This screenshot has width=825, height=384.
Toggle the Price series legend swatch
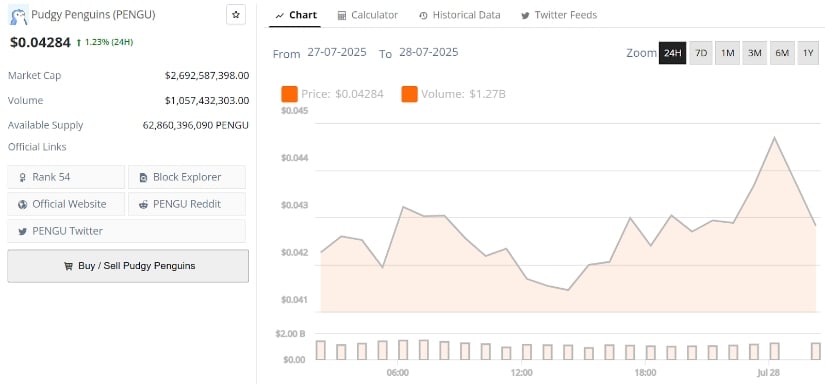click(289, 94)
